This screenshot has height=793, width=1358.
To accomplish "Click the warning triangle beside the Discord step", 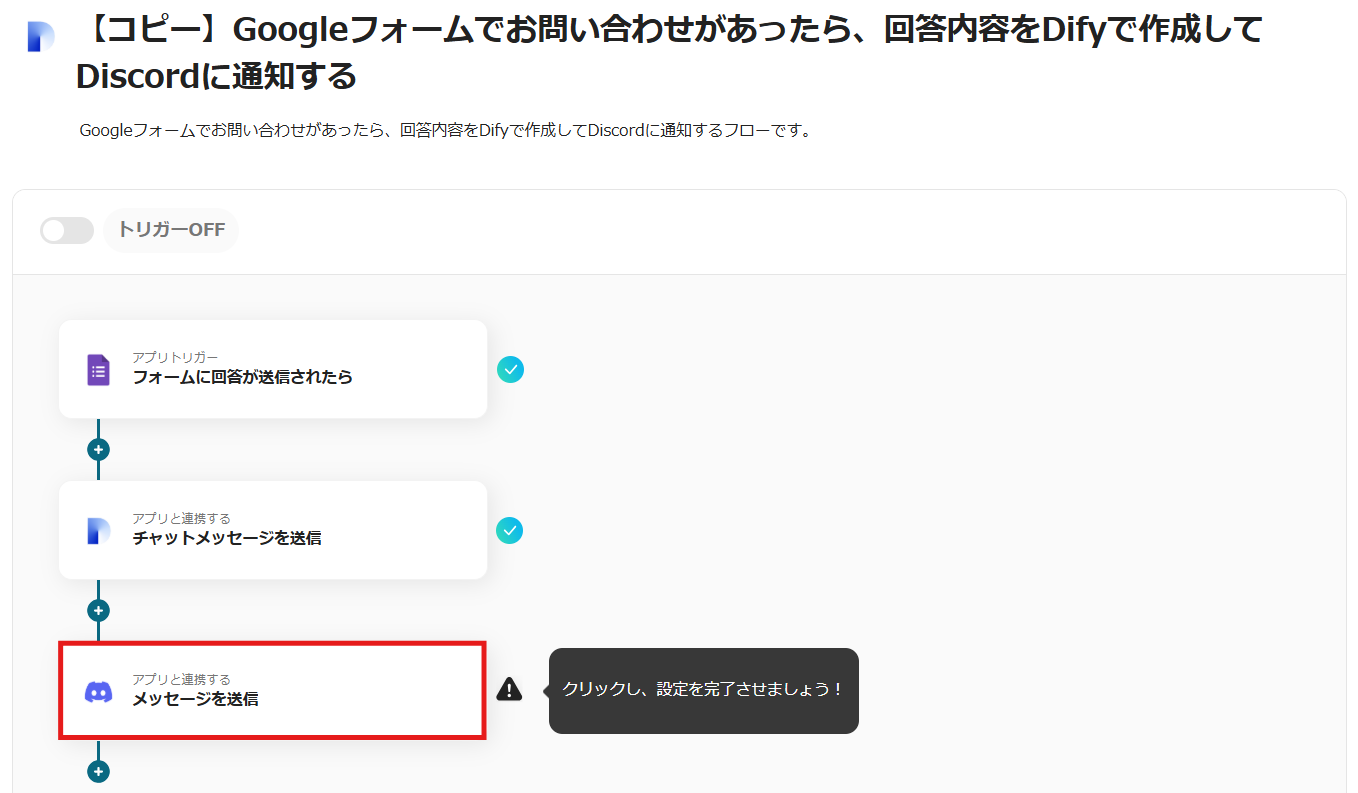I will pos(510,689).
